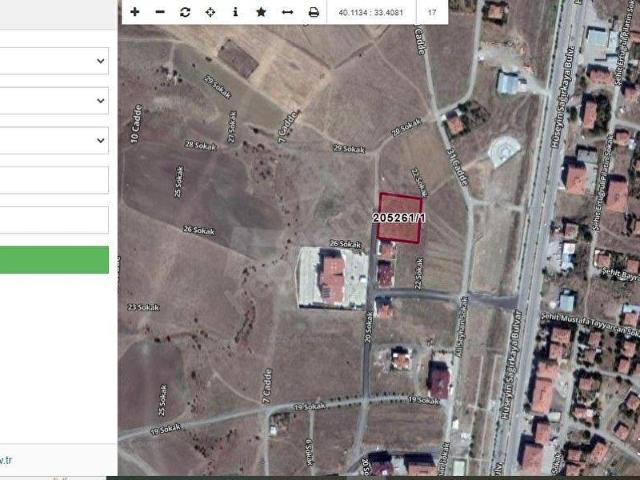Select the distance measure arrow tool
Viewport: 640px width, 480px height.
pyautogui.click(x=287, y=12)
